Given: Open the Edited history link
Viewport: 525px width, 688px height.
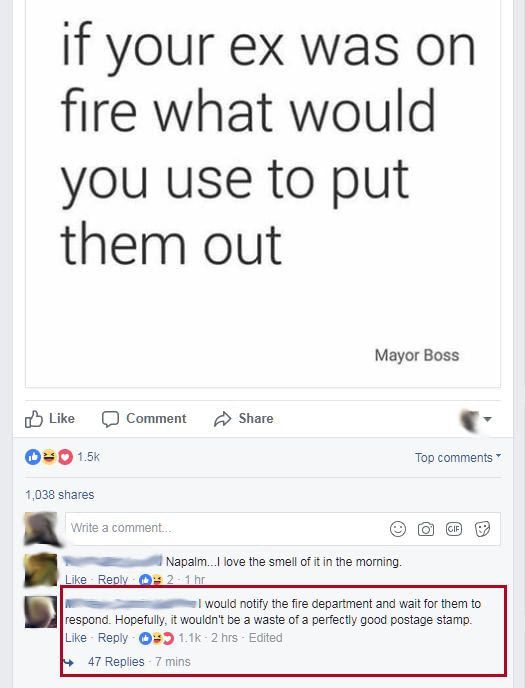Looking at the screenshot, I should [265, 638].
